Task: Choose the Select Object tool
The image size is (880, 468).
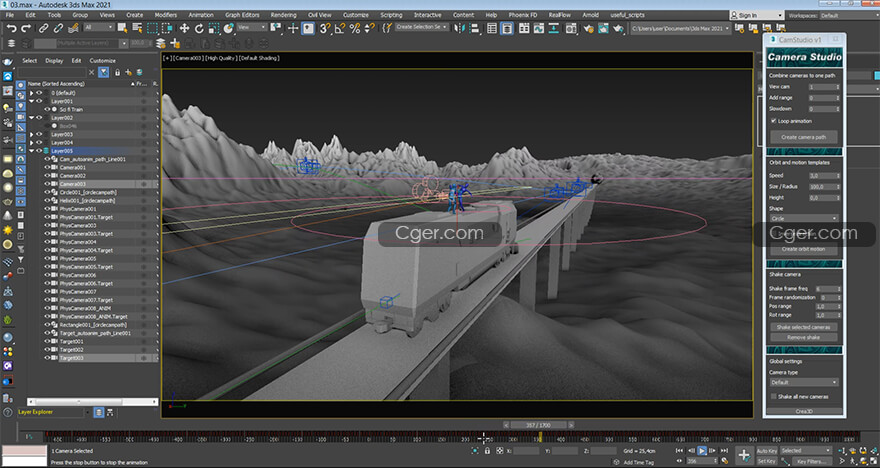Action: click(123, 27)
